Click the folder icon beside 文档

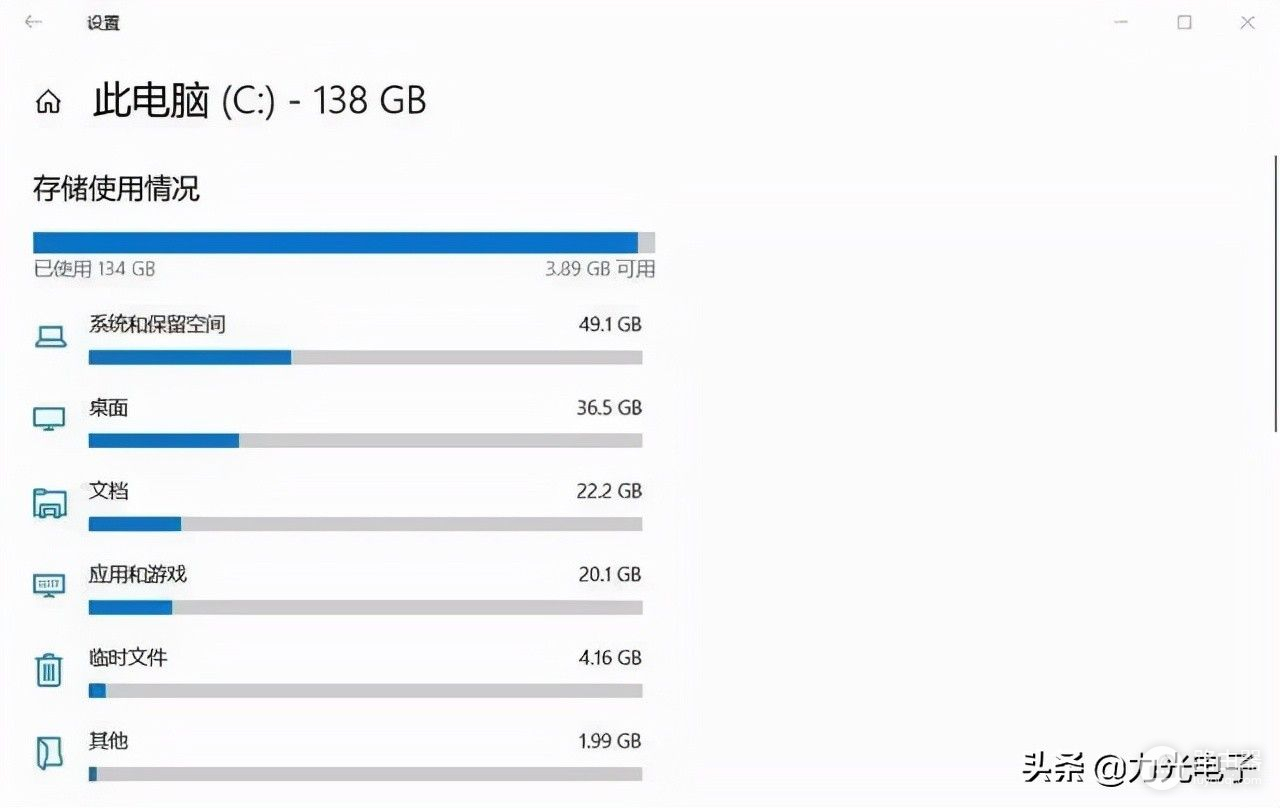(49, 502)
